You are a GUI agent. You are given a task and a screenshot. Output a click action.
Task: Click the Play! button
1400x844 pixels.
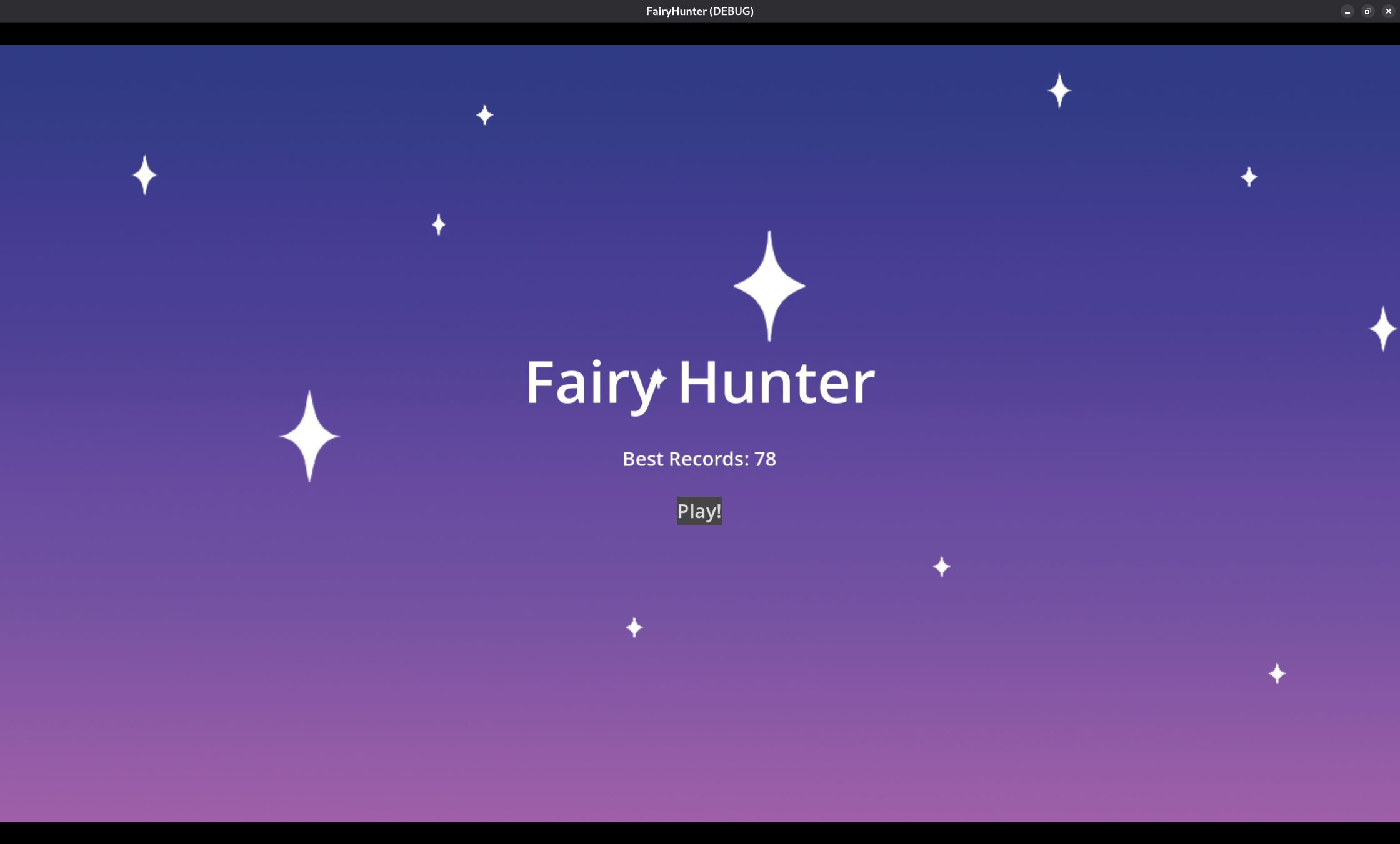coord(699,511)
